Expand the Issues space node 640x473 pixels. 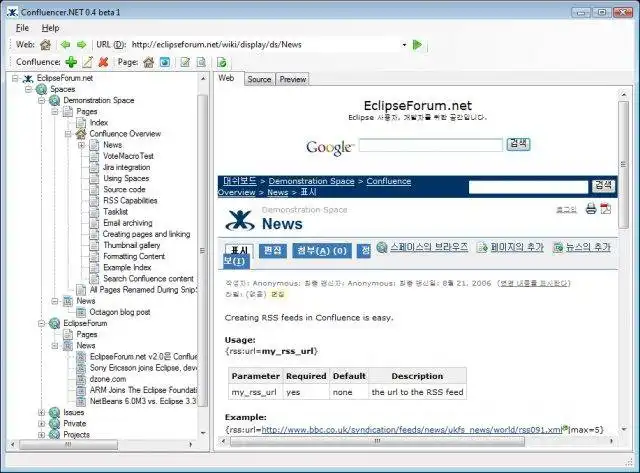click(42, 413)
